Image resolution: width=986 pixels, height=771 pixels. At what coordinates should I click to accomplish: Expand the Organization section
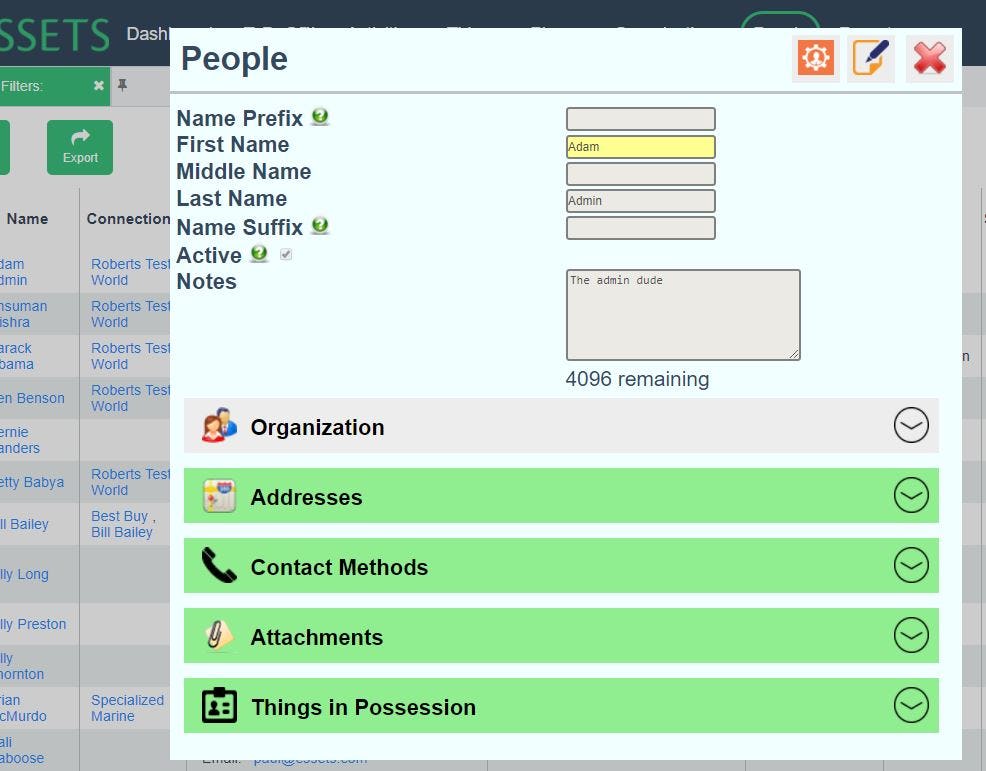[x=910, y=424]
